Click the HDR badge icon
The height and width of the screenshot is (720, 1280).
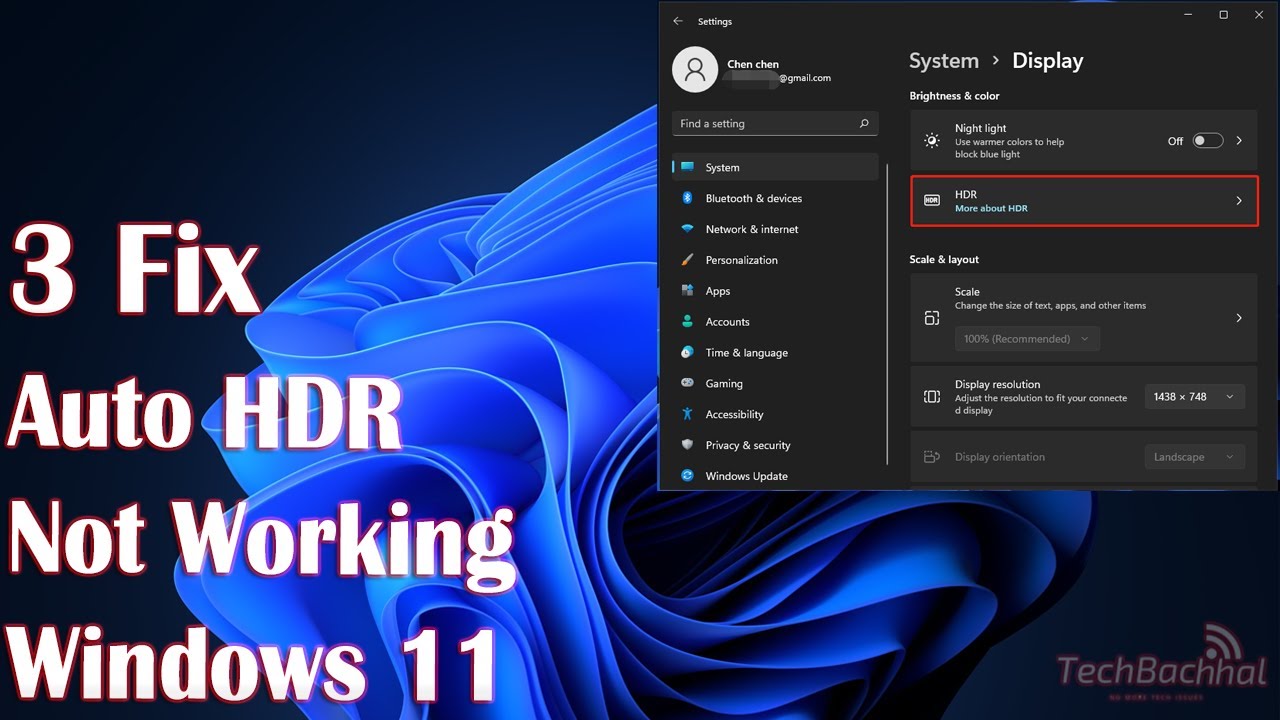coord(932,201)
